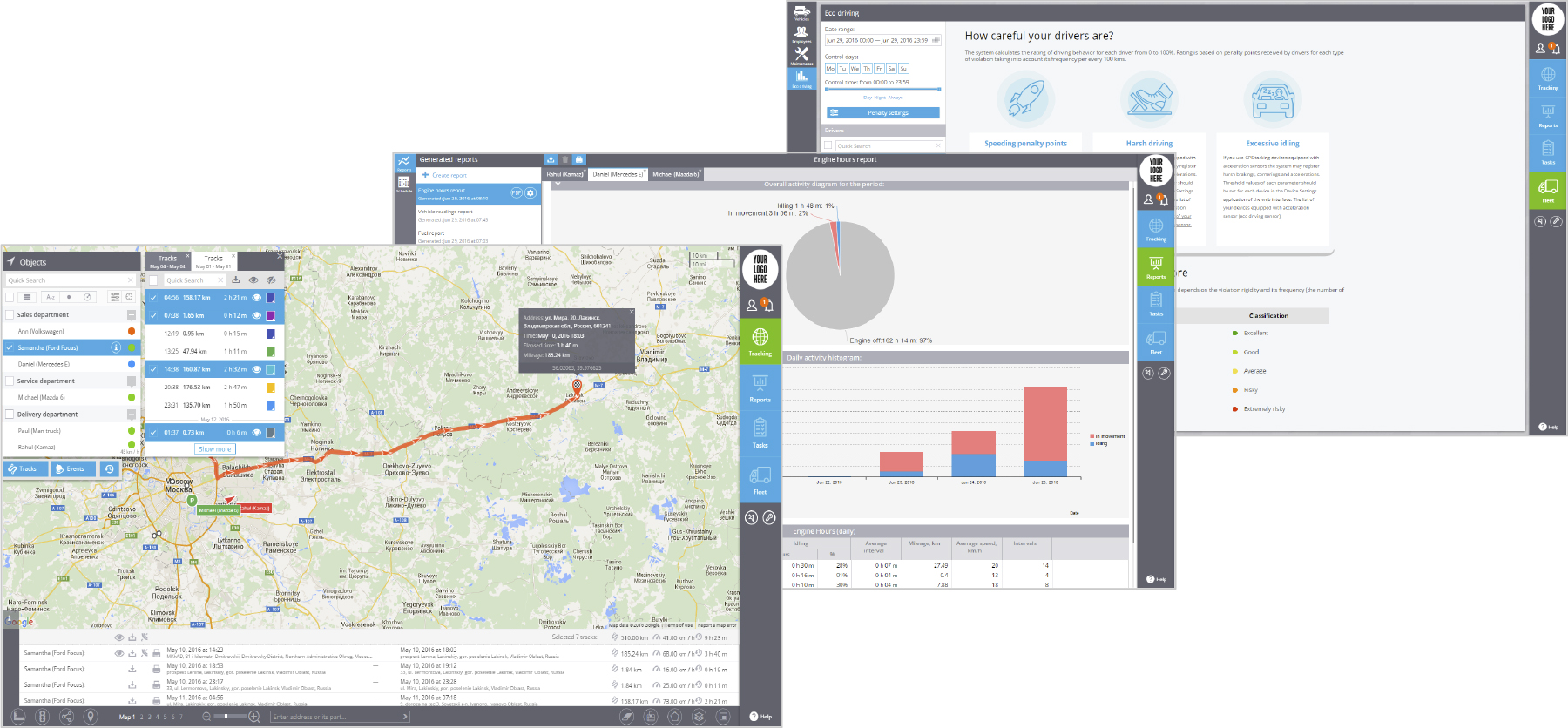Open place marker icon in bottom toolbar
The width and height of the screenshot is (1568, 728).
[x=91, y=717]
